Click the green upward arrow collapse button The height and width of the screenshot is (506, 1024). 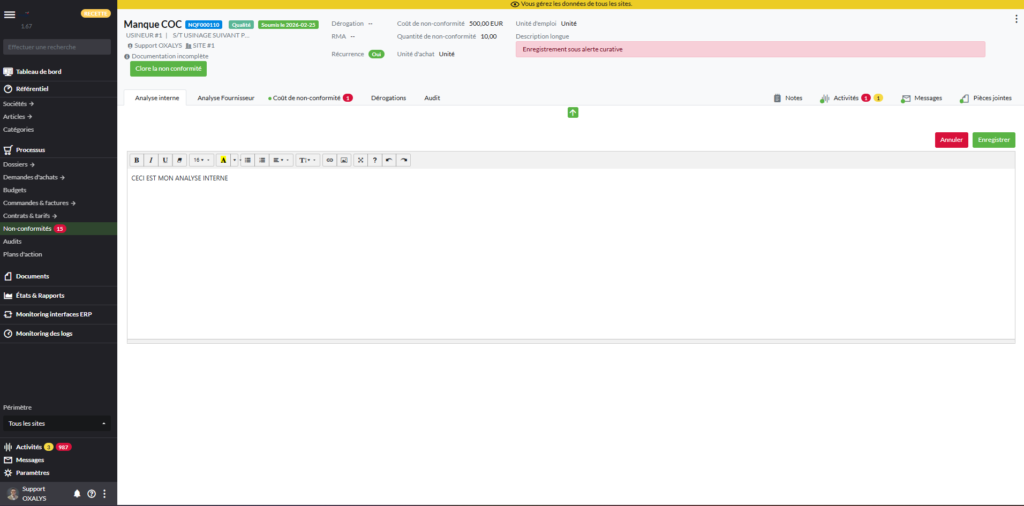(x=573, y=112)
